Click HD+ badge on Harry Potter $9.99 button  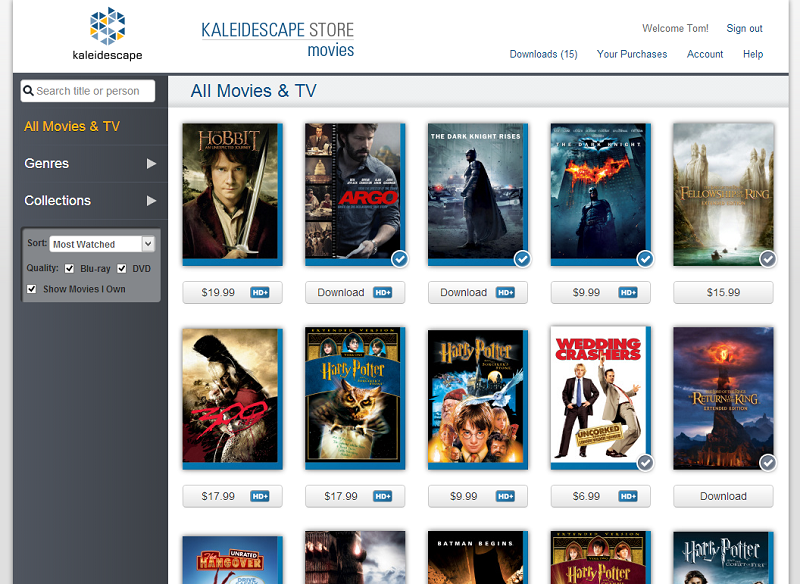point(505,496)
